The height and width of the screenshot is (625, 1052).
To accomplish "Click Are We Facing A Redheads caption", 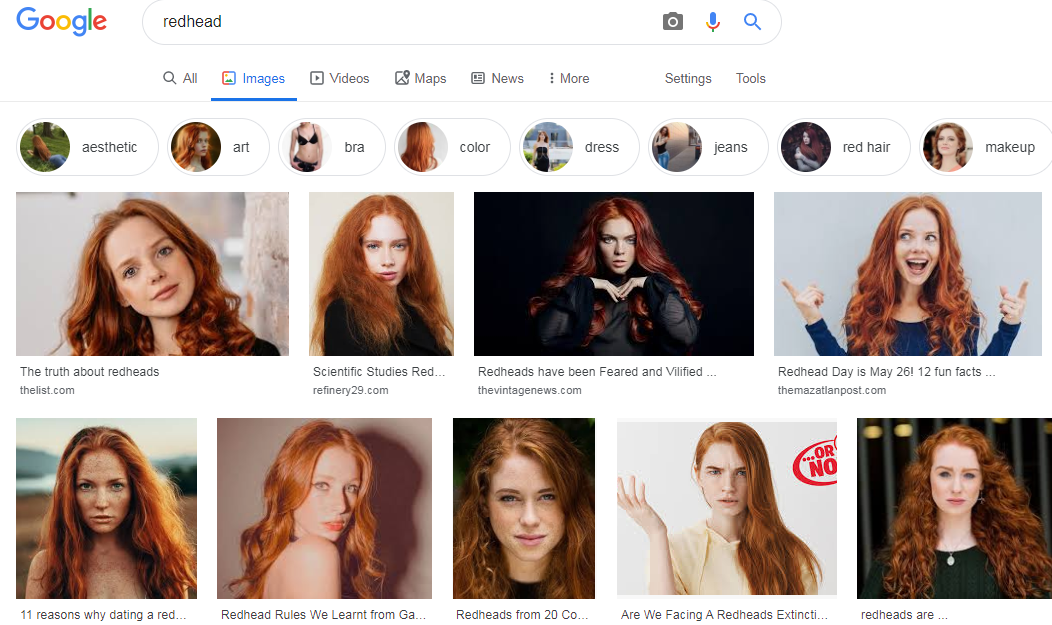I will [725, 615].
